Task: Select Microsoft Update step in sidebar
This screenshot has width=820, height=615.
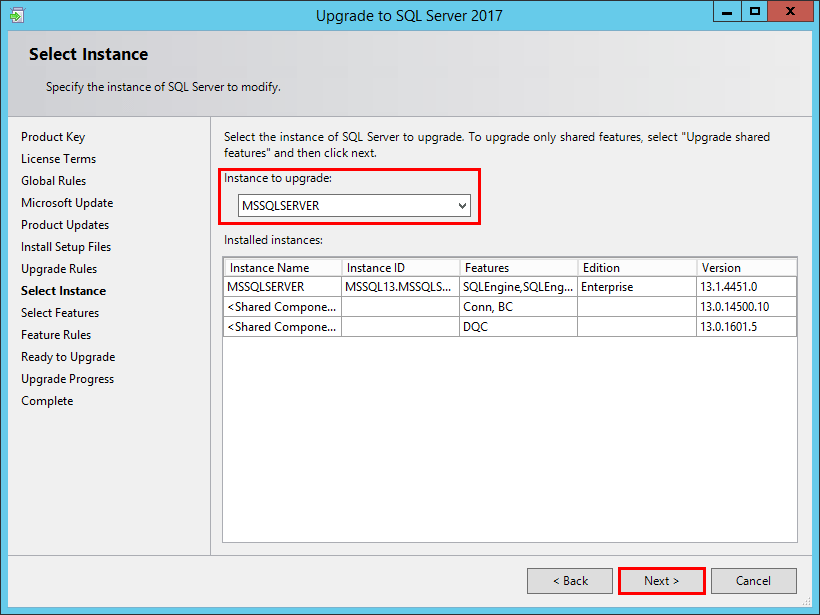Action: coord(67,203)
